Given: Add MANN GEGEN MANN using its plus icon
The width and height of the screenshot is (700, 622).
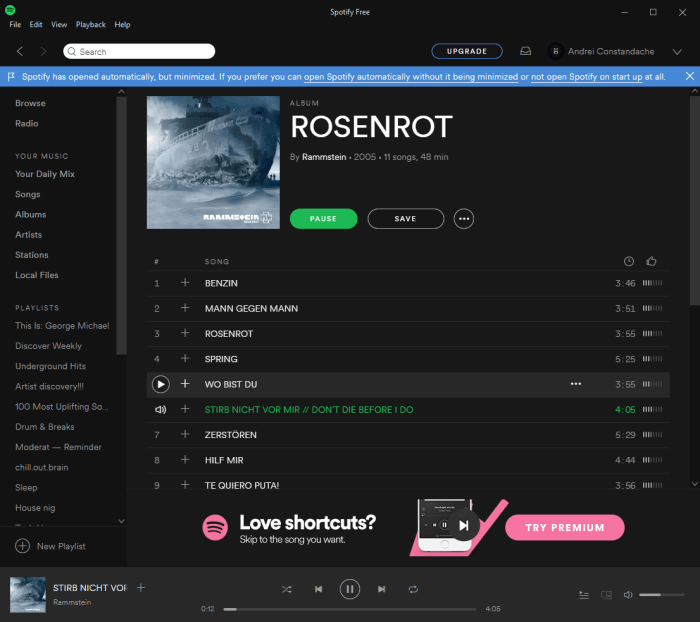Looking at the screenshot, I should 185,308.
